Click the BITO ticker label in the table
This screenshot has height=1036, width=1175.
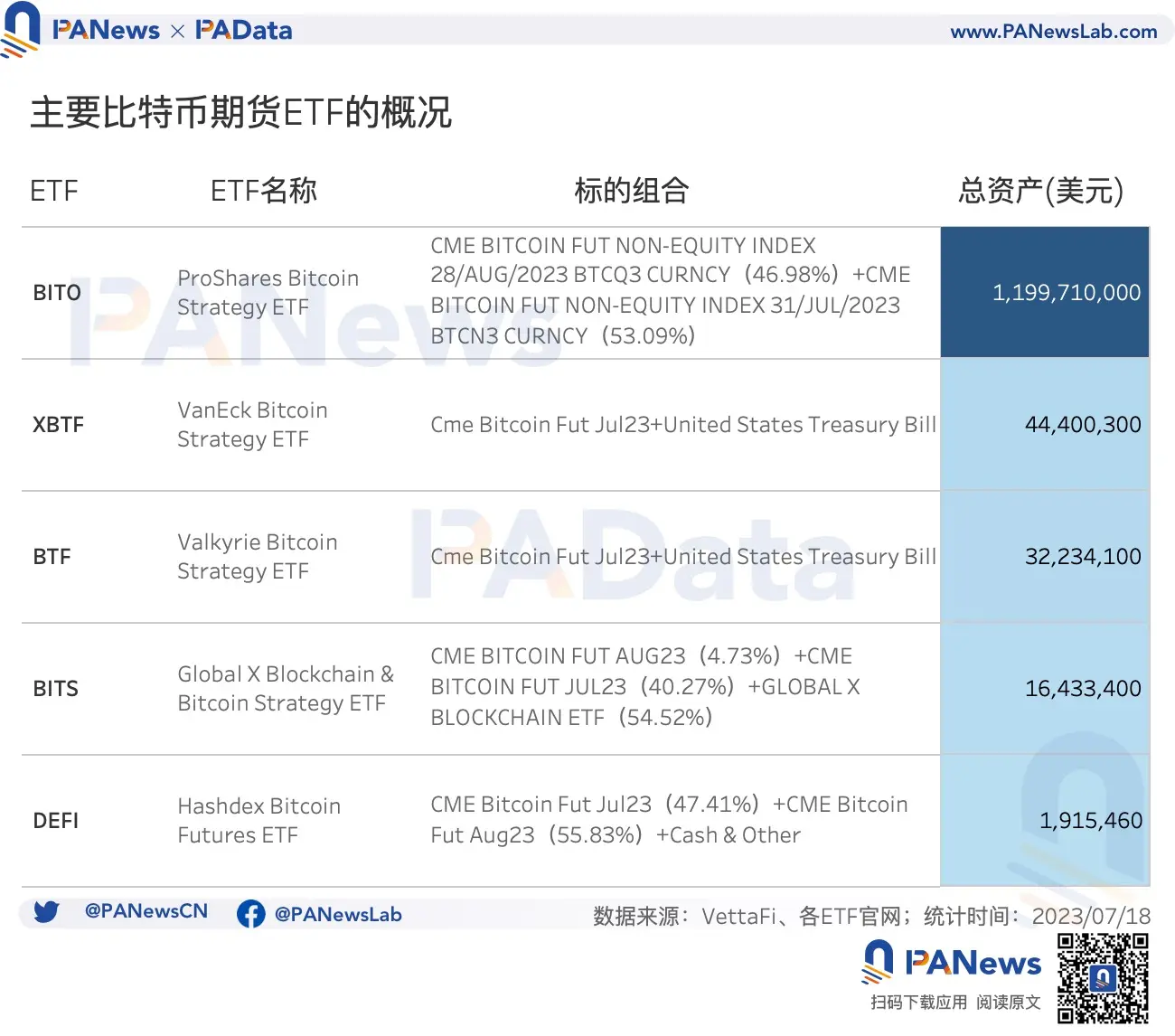coord(57,292)
